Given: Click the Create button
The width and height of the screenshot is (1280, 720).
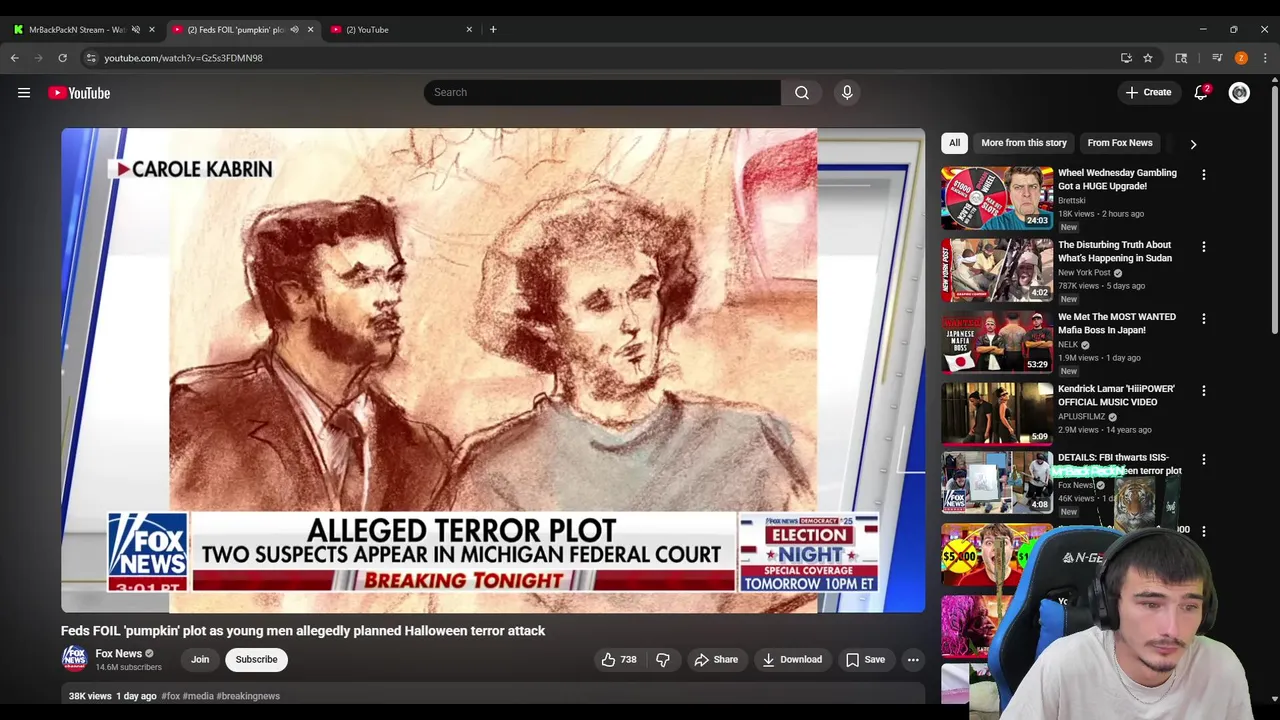Looking at the screenshot, I should (x=1147, y=92).
